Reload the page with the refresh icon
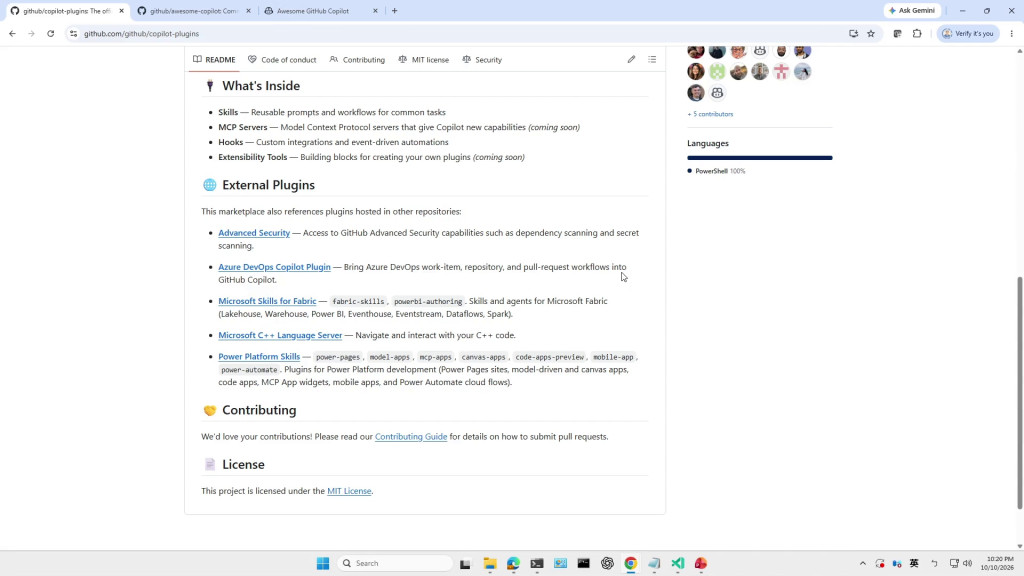Viewport: 1024px width, 576px height. (50, 33)
